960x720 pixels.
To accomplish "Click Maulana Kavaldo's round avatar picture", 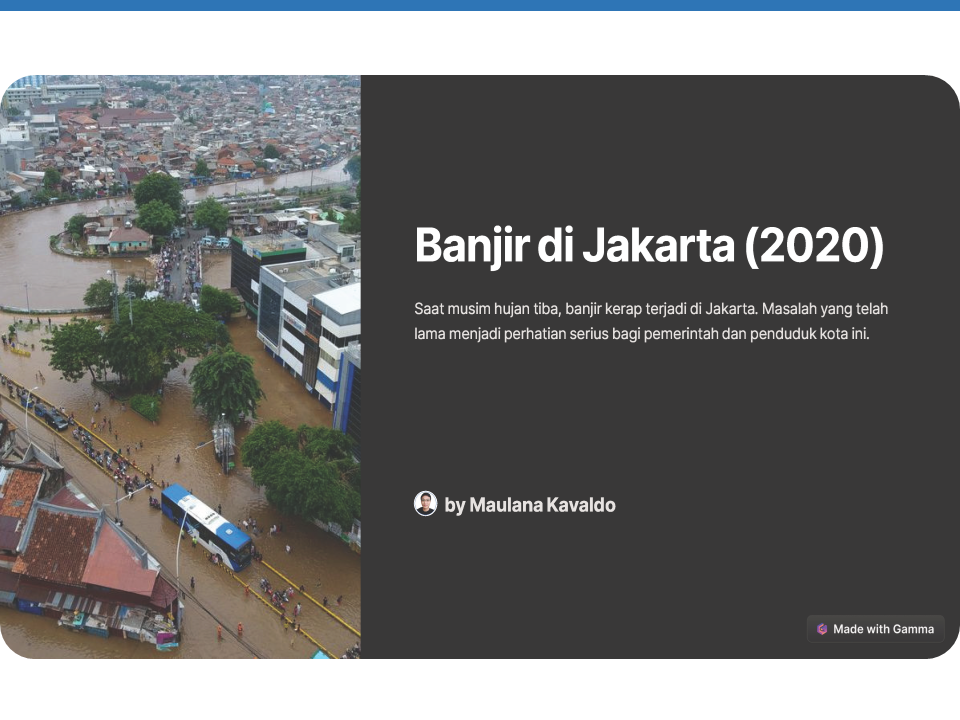I will (x=425, y=504).
